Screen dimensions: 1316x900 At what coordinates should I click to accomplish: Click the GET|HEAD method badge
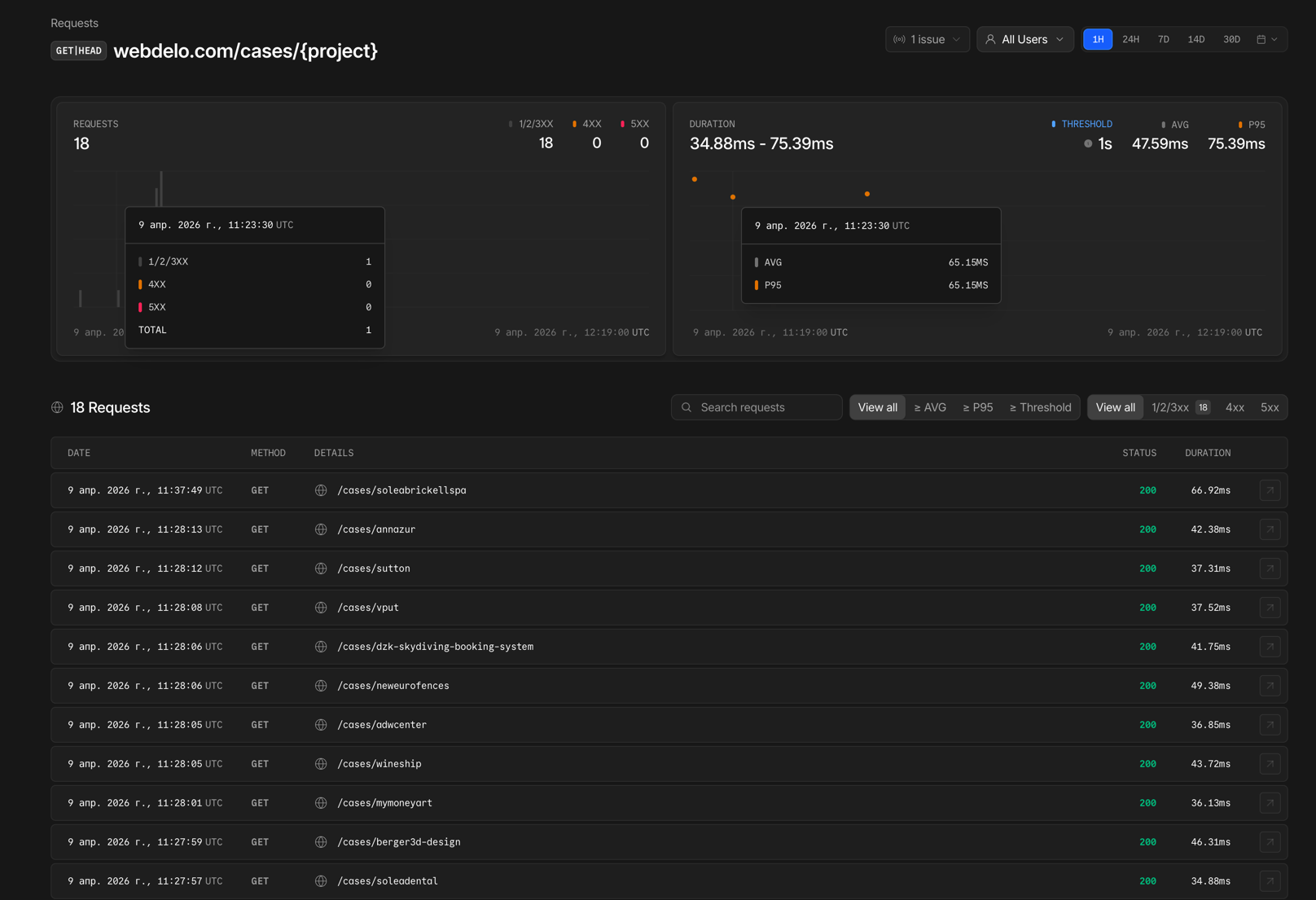tap(78, 50)
